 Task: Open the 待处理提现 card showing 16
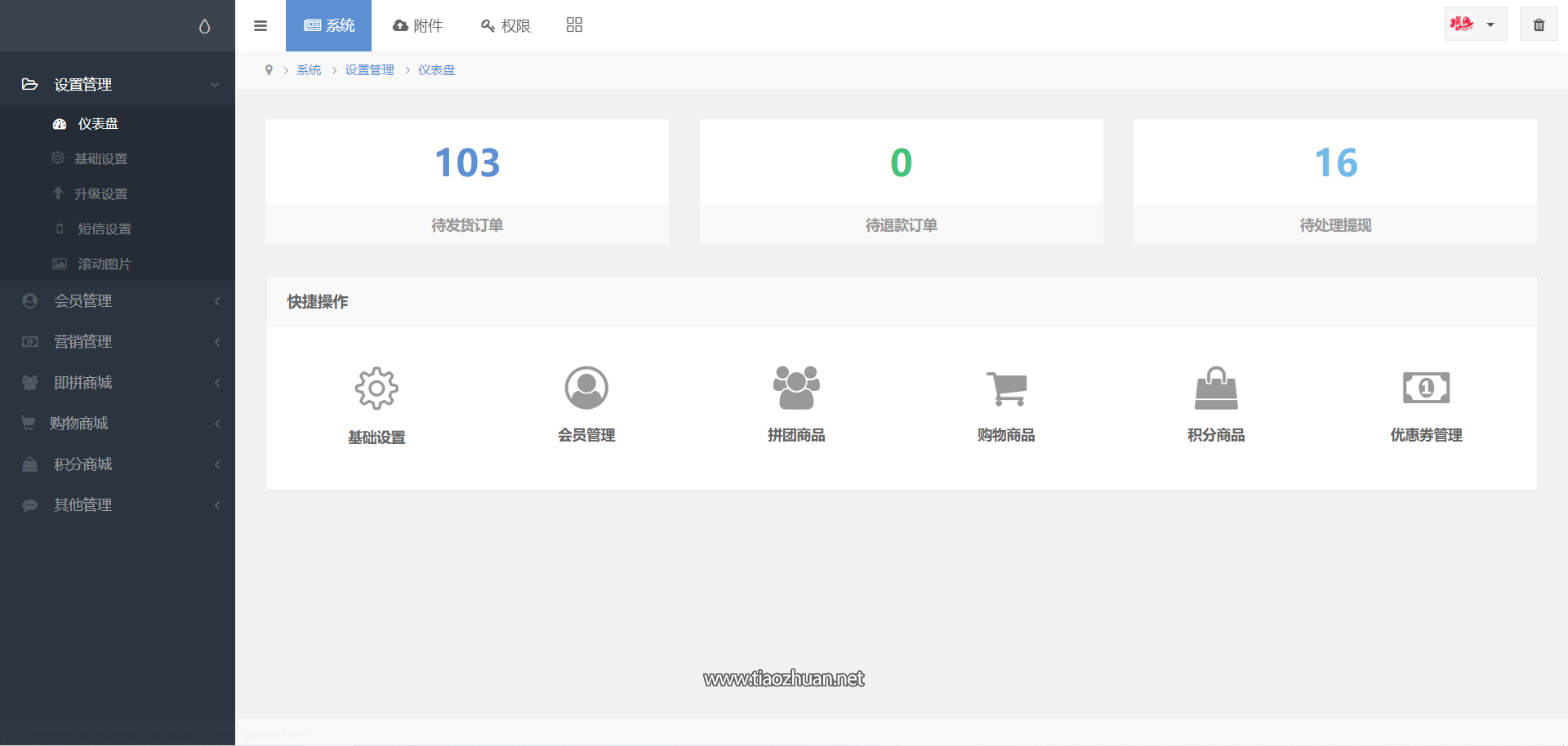(x=1335, y=182)
